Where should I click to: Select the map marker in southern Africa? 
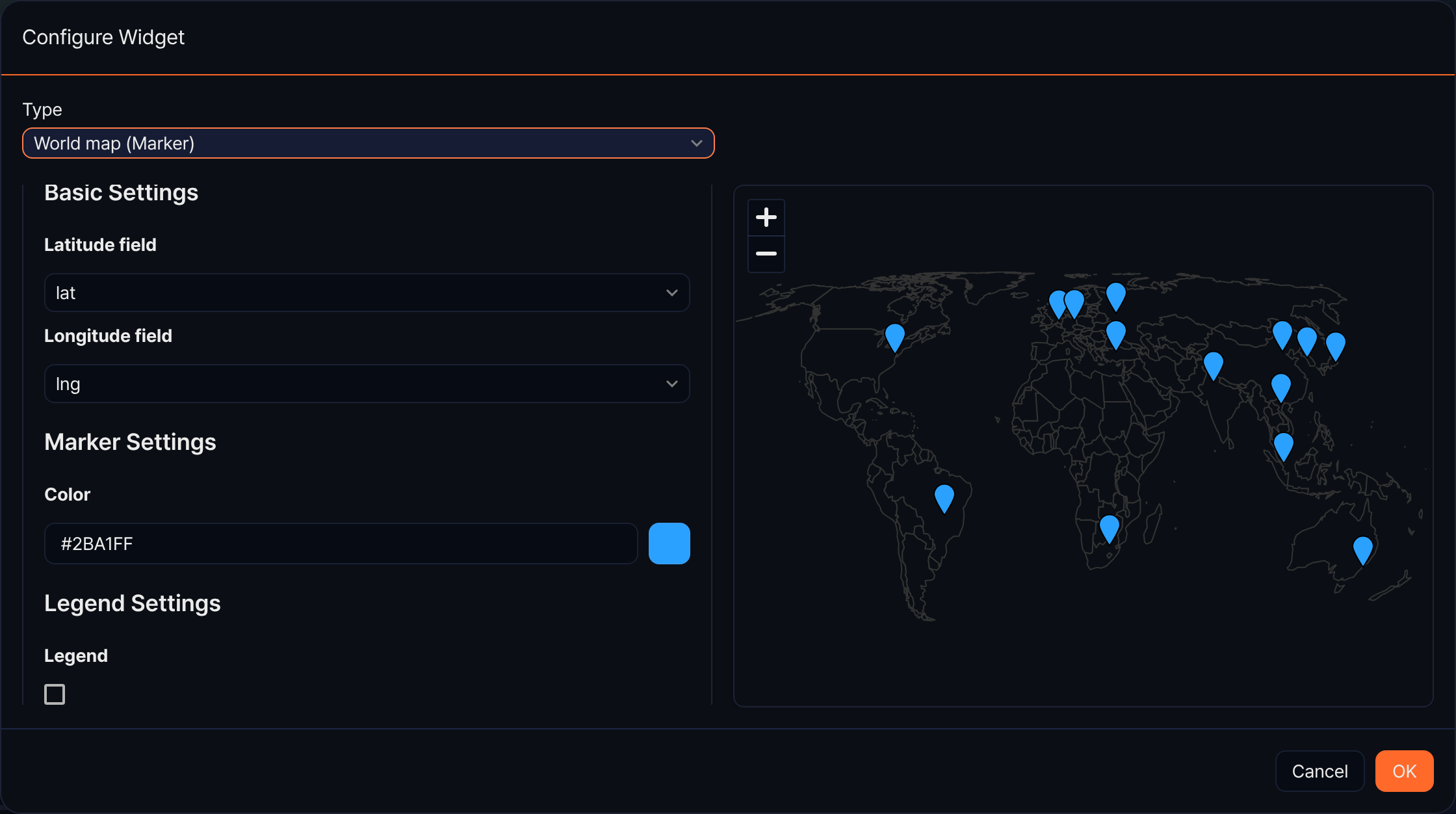1110,529
